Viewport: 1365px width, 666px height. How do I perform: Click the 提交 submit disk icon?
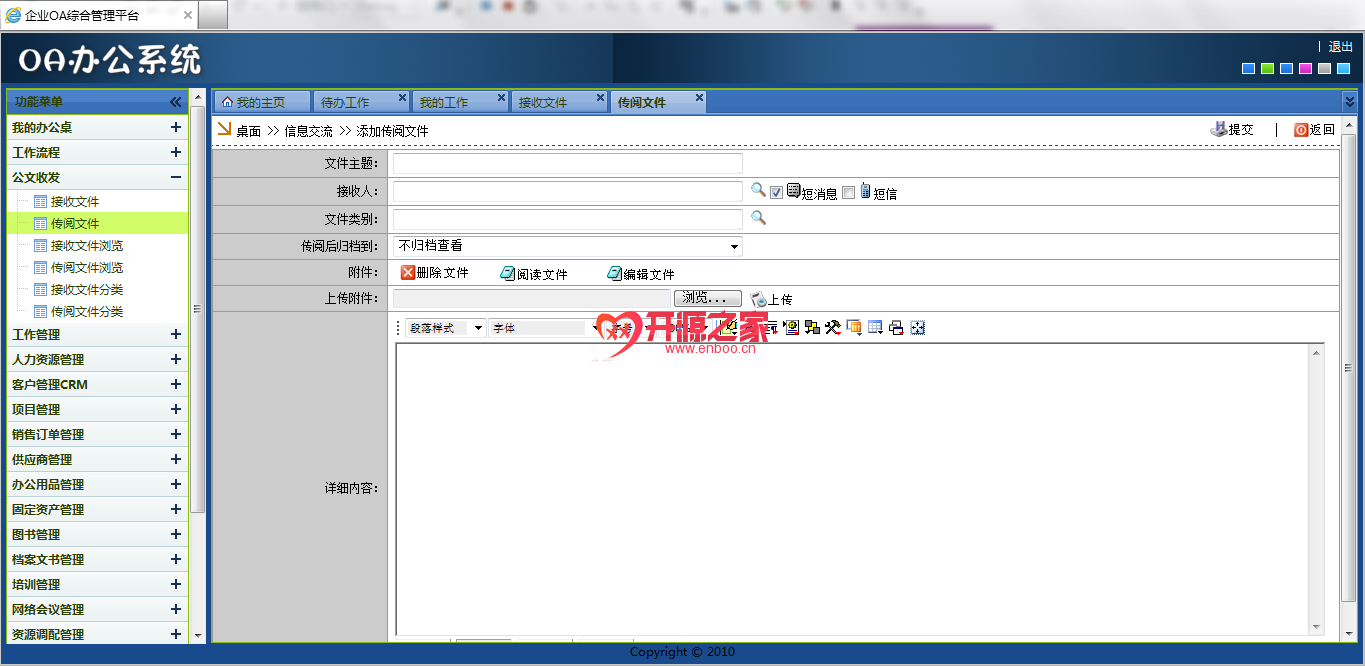click(x=1219, y=130)
